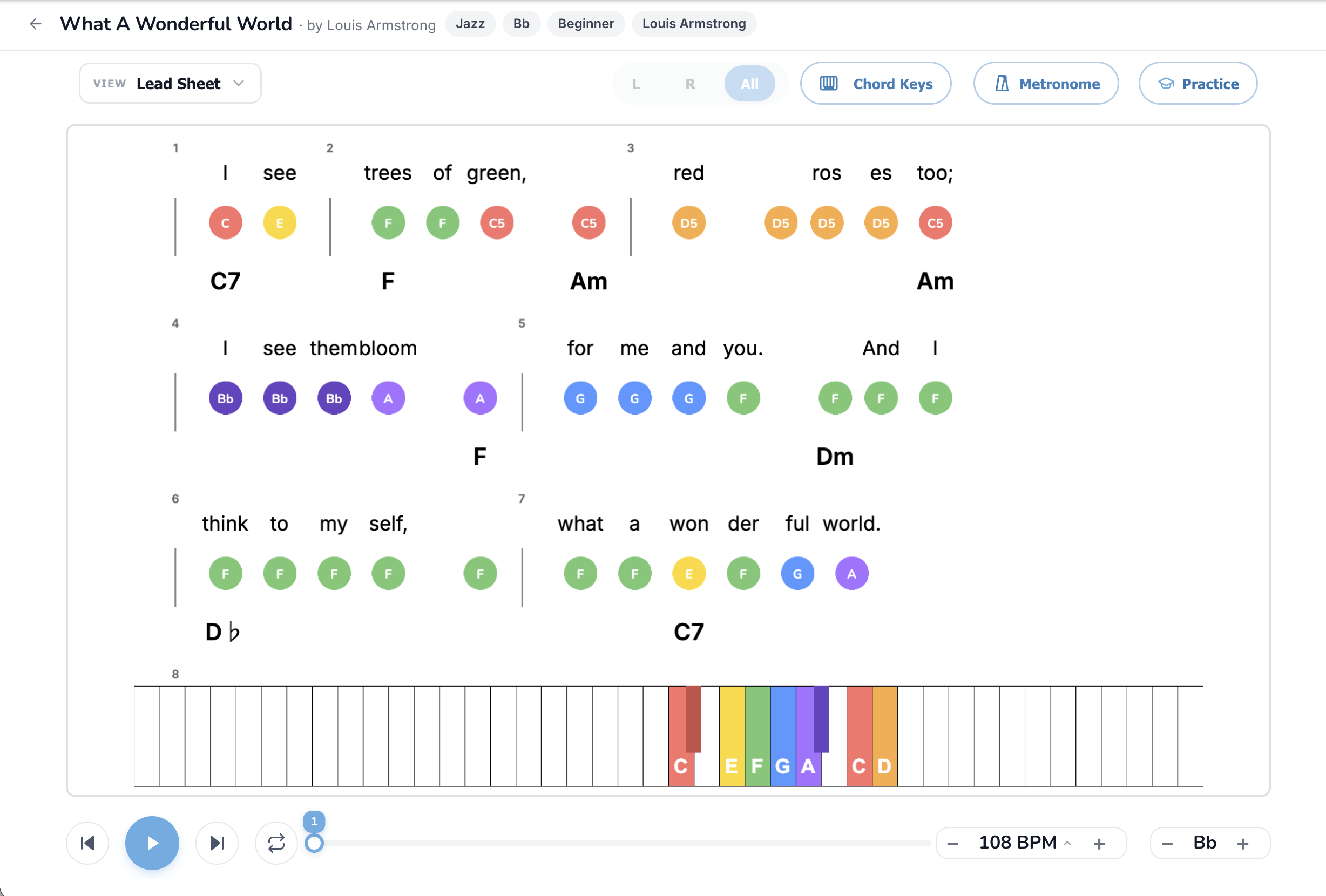
Task: Transpose down with the key minus
Action: click(x=1167, y=843)
